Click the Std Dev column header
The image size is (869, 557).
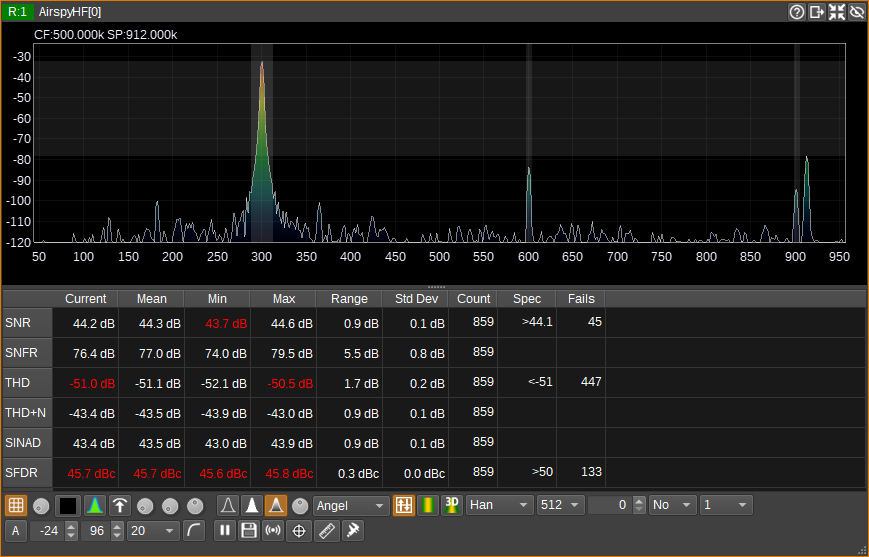tap(414, 299)
